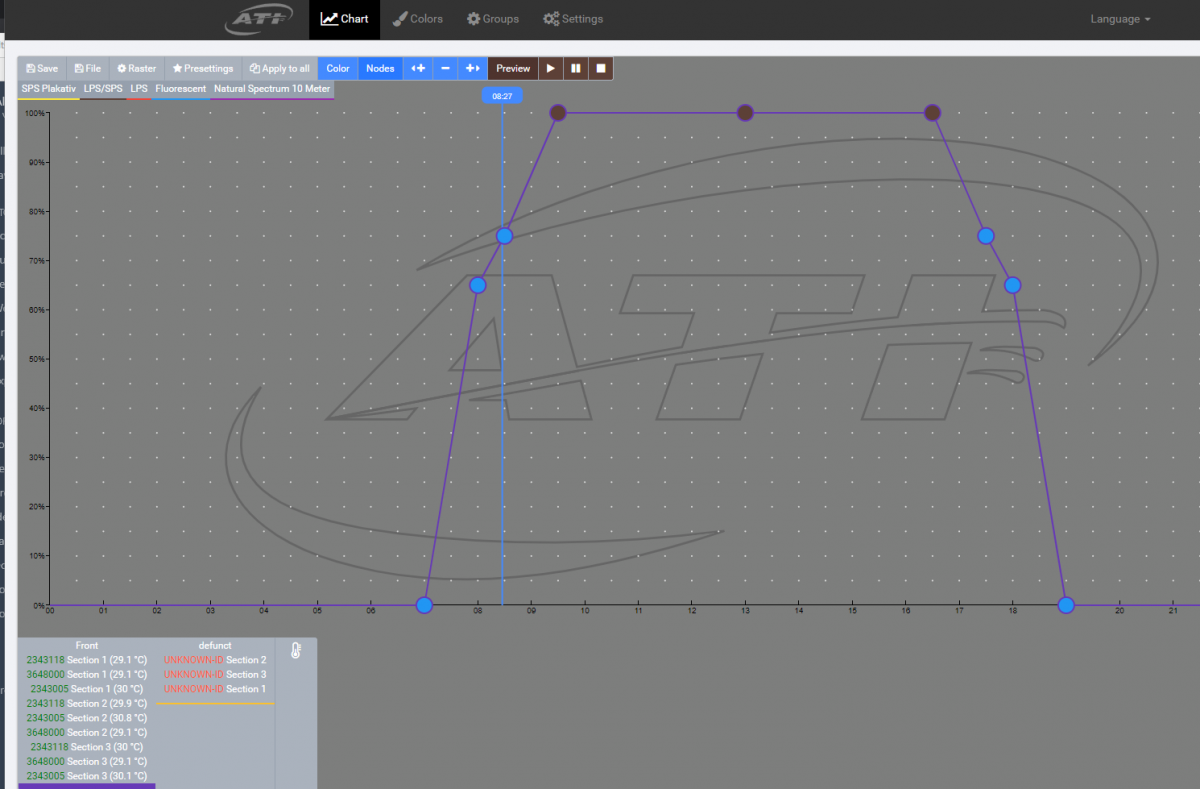Toggle the Nodes mode button

pyautogui.click(x=380, y=68)
